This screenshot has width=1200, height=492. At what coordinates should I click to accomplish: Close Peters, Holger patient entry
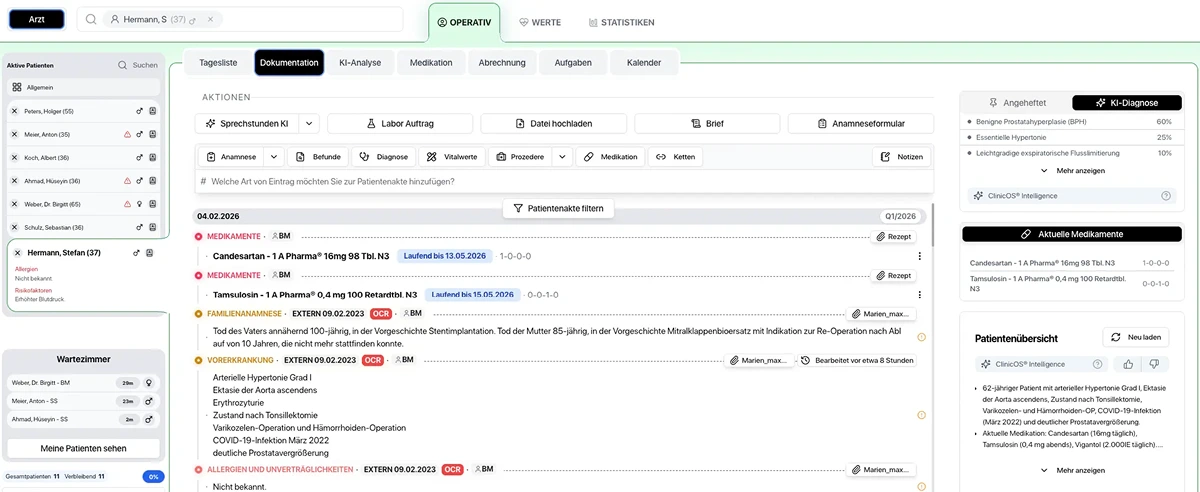[x=15, y=111]
